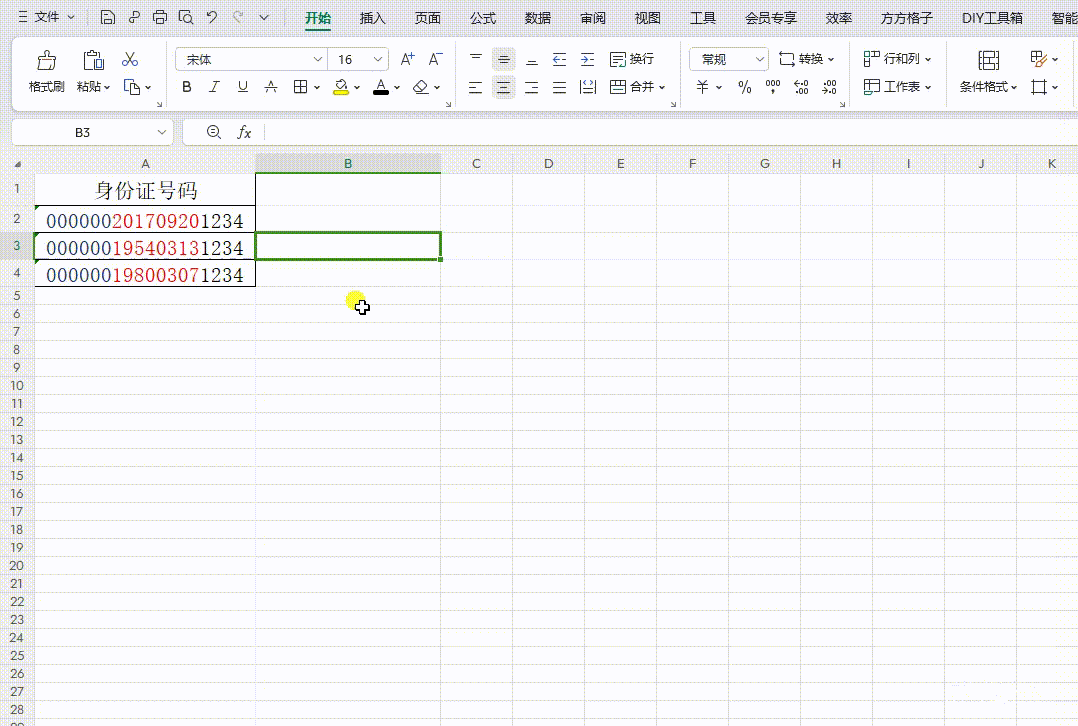Switch to the 插入 tab
Screen dimensions: 1078x726
point(373,19)
